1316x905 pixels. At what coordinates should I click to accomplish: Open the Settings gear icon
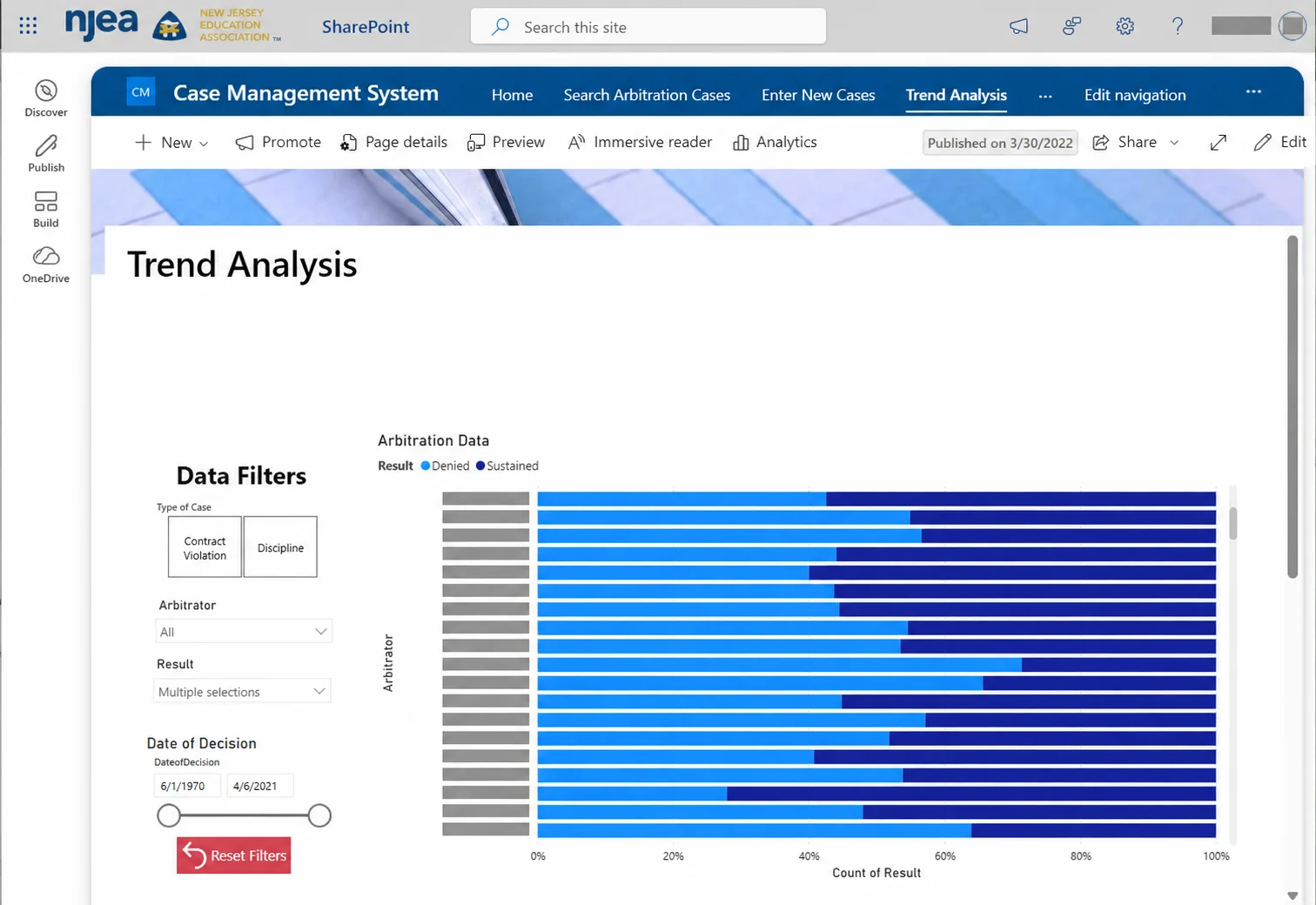(x=1125, y=26)
